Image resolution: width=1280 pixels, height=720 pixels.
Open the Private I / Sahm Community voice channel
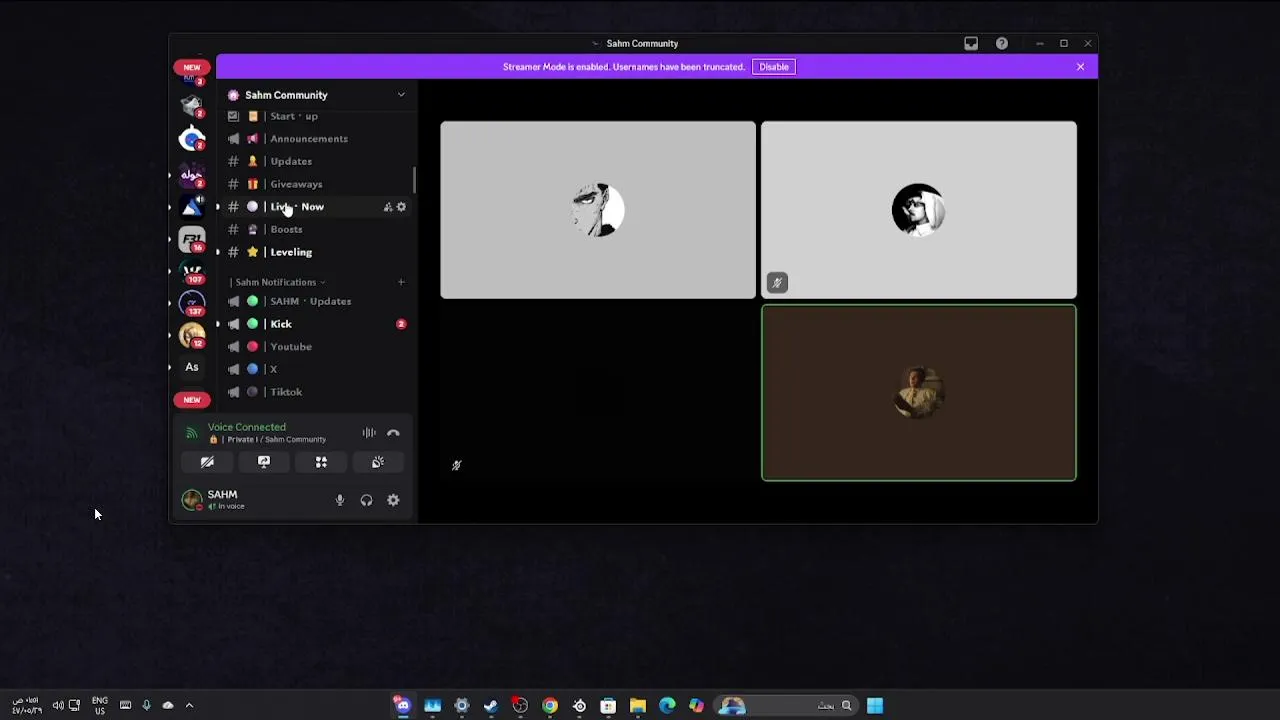[x=269, y=440]
